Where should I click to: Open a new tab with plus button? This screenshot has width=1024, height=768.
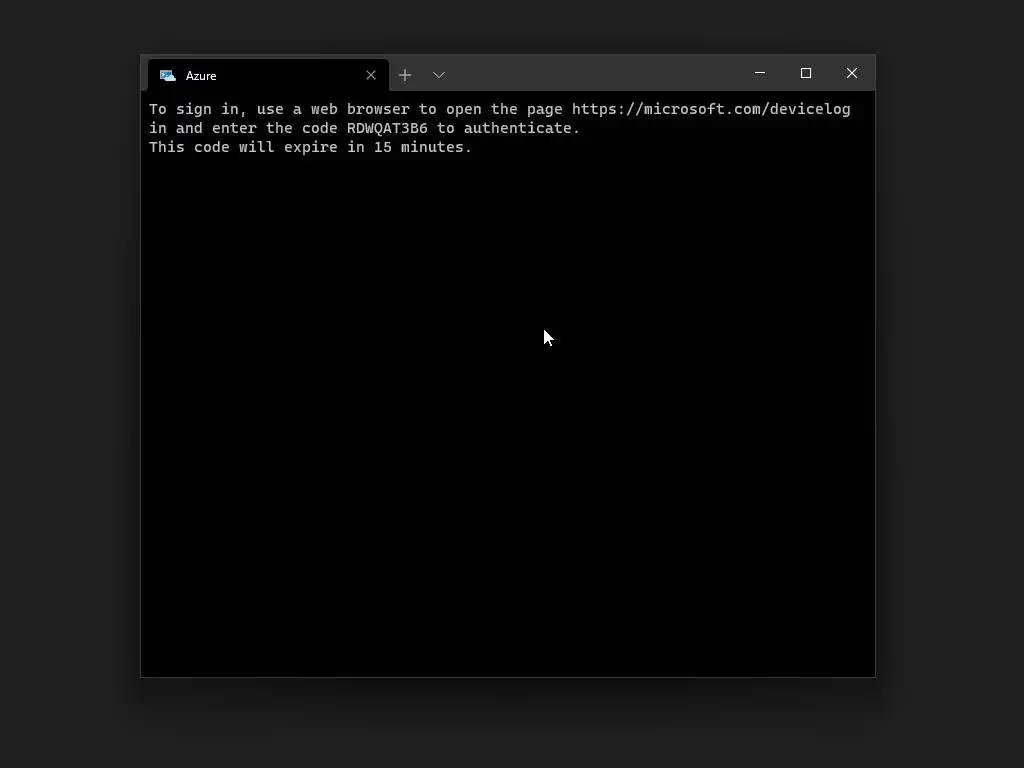pyautogui.click(x=405, y=75)
